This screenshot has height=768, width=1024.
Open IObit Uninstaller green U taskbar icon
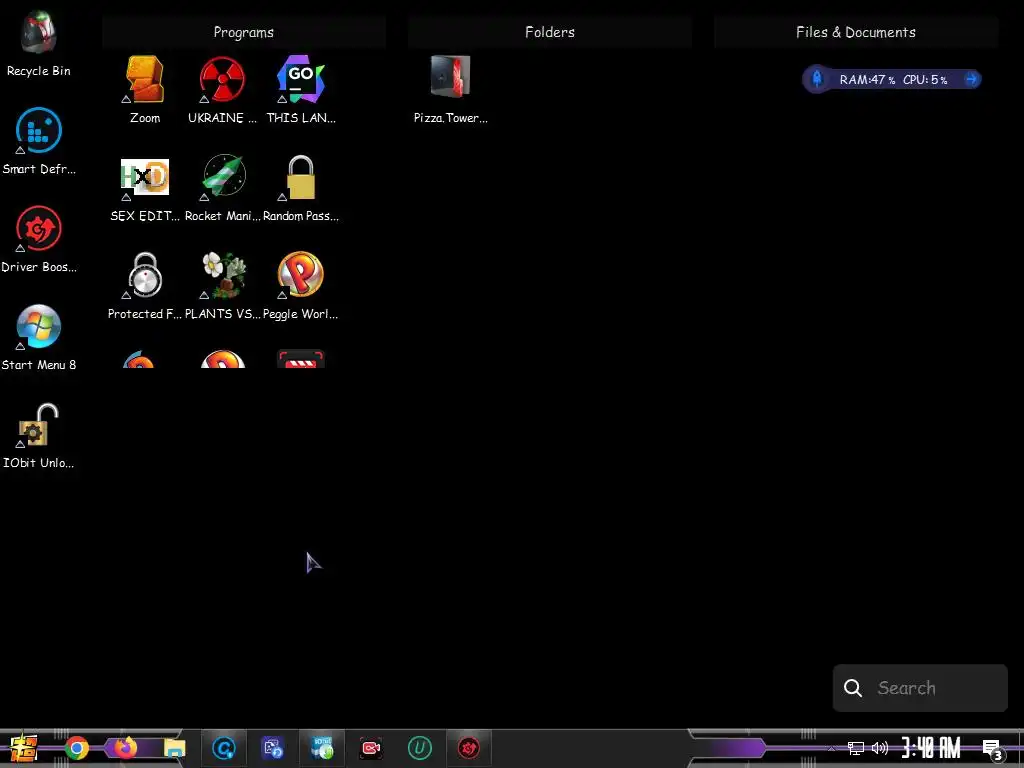click(419, 748)
